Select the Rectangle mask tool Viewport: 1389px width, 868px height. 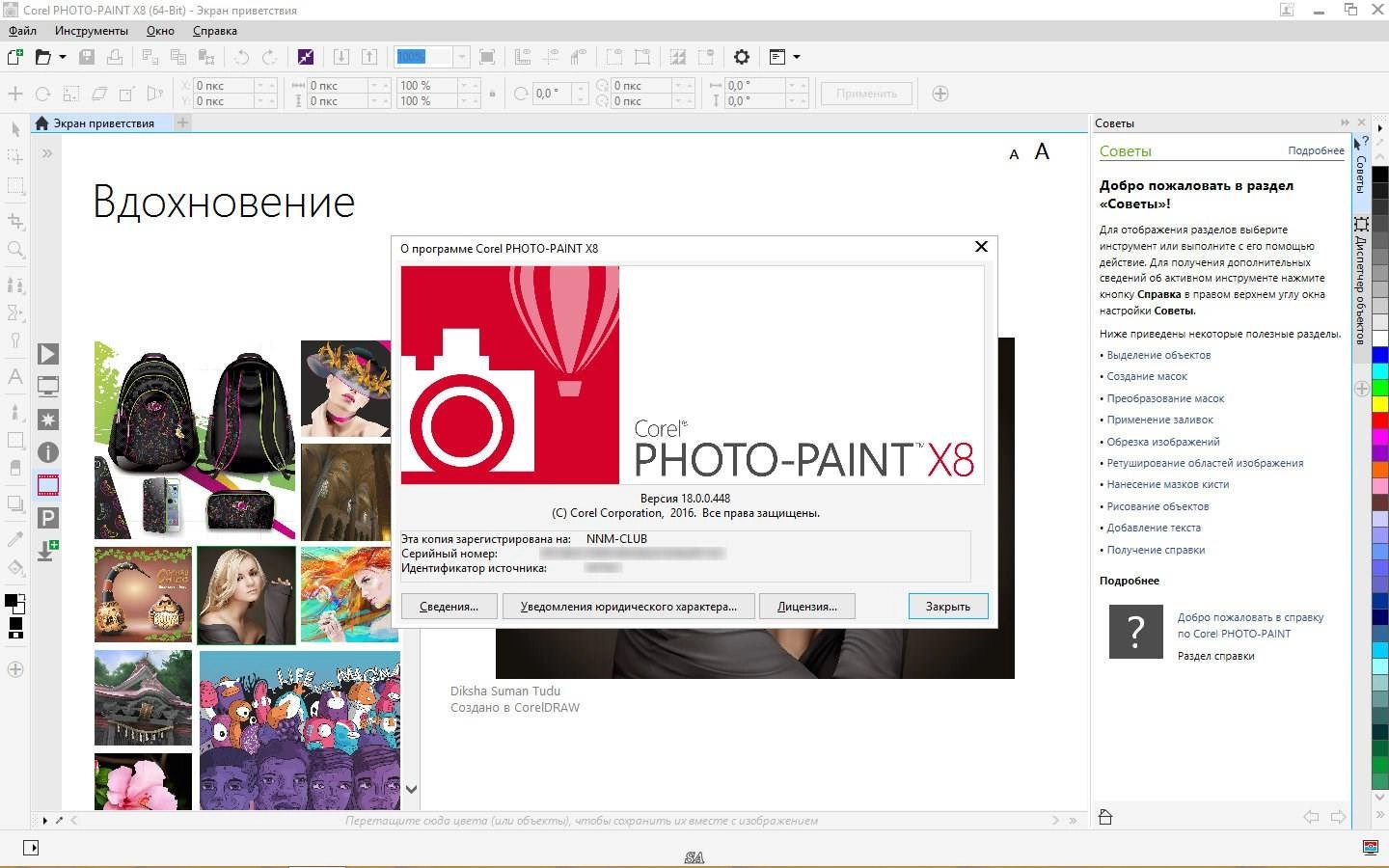[x=15, y=185]
